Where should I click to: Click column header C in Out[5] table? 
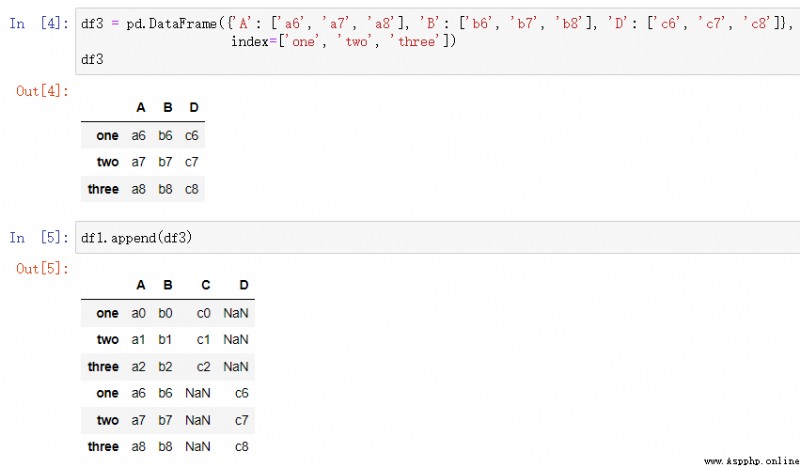206,285
